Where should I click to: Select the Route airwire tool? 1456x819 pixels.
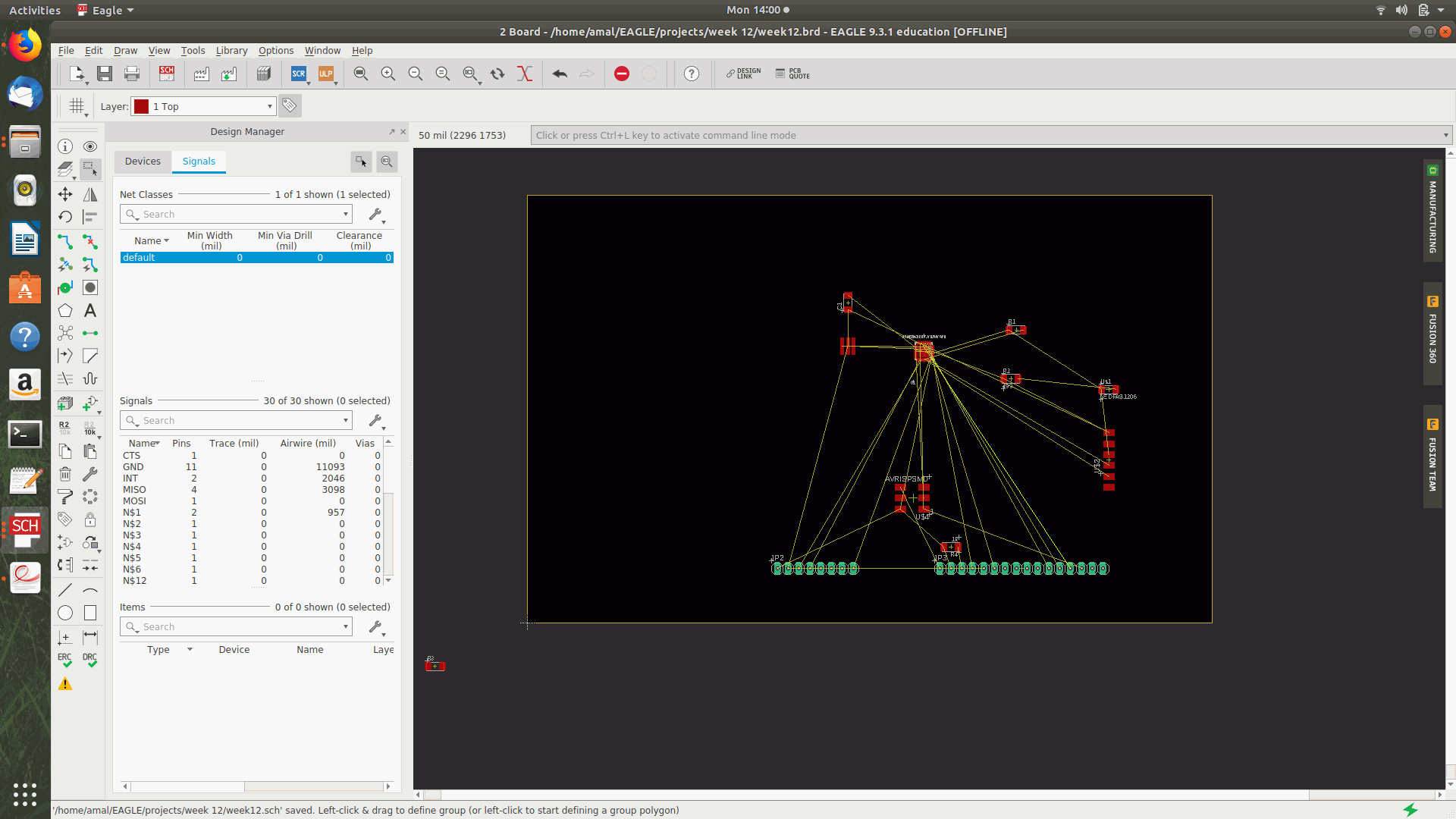[x=65, y=242]
